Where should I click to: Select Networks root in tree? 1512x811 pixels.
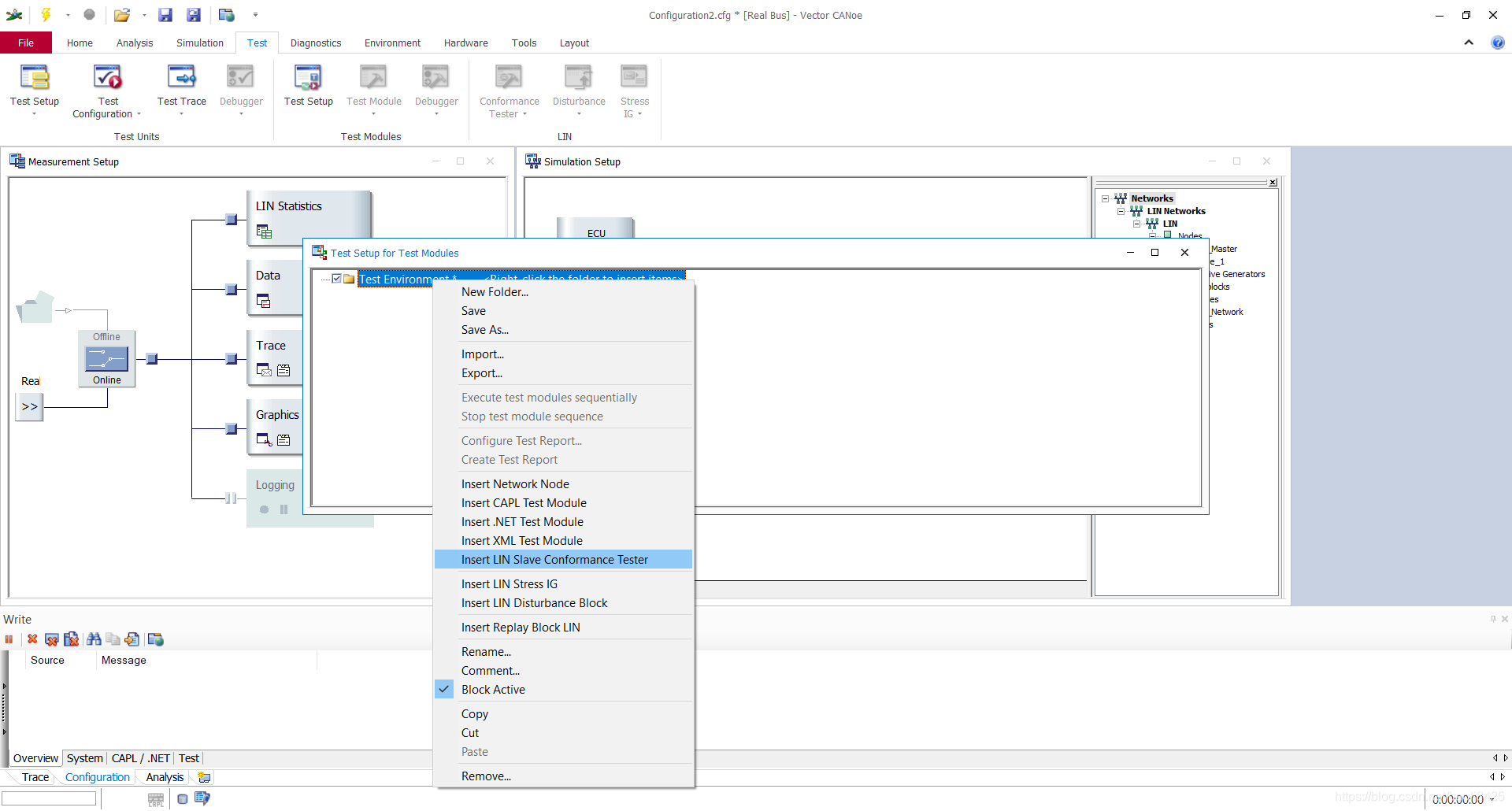tap(1152, 198)
